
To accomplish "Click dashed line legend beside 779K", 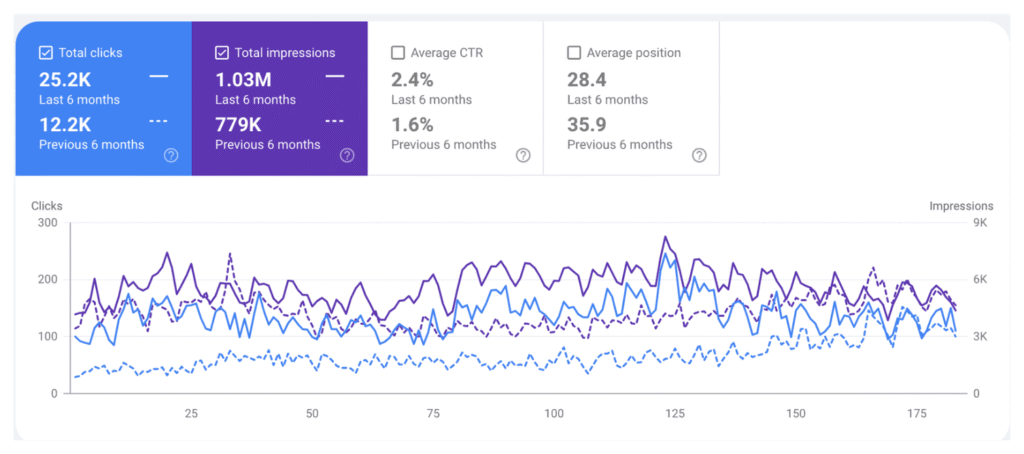I will (x=335, y=122).
